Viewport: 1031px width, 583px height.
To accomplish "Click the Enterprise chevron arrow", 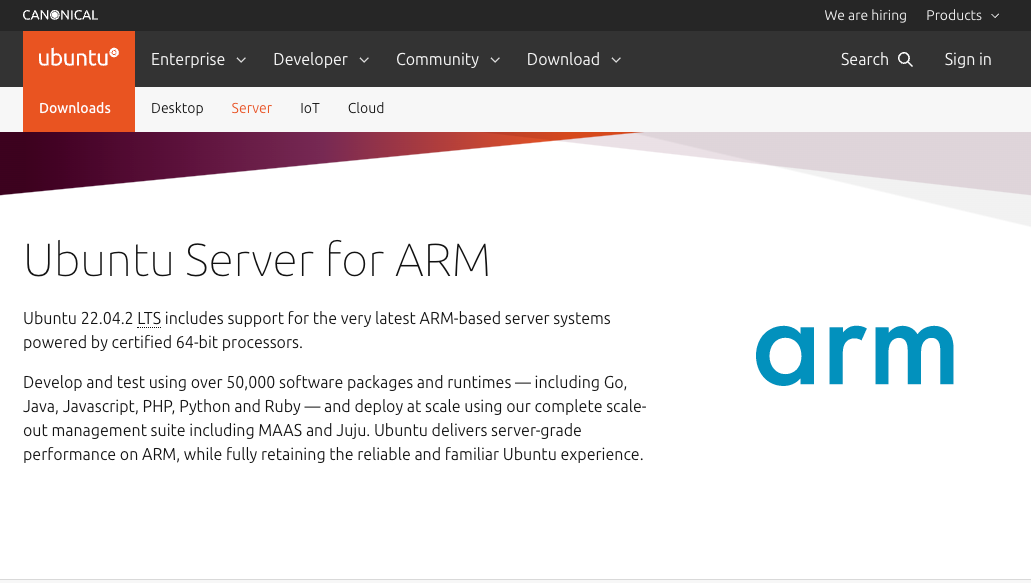I will [241, 60].
